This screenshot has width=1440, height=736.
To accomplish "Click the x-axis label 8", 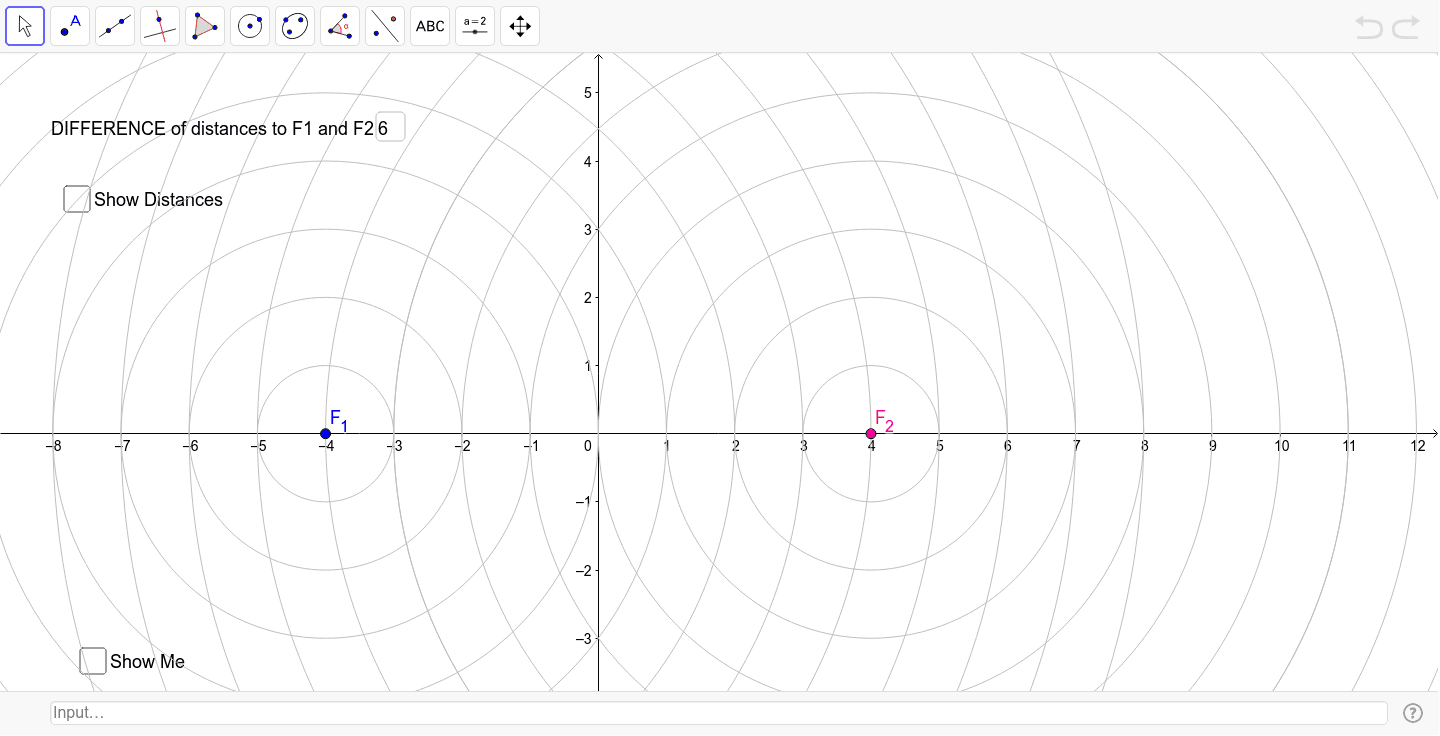I will click(x=1144, y=446).
